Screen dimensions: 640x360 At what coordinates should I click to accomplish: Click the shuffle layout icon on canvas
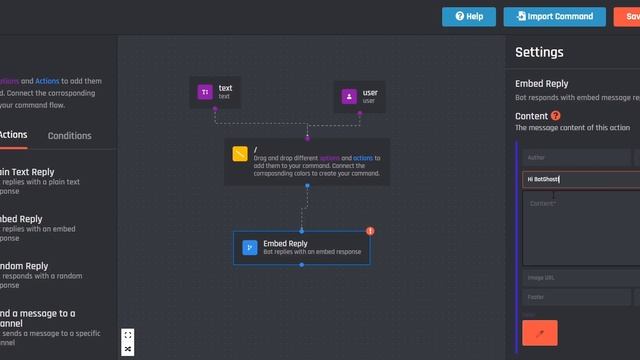[x=128, y=349]
